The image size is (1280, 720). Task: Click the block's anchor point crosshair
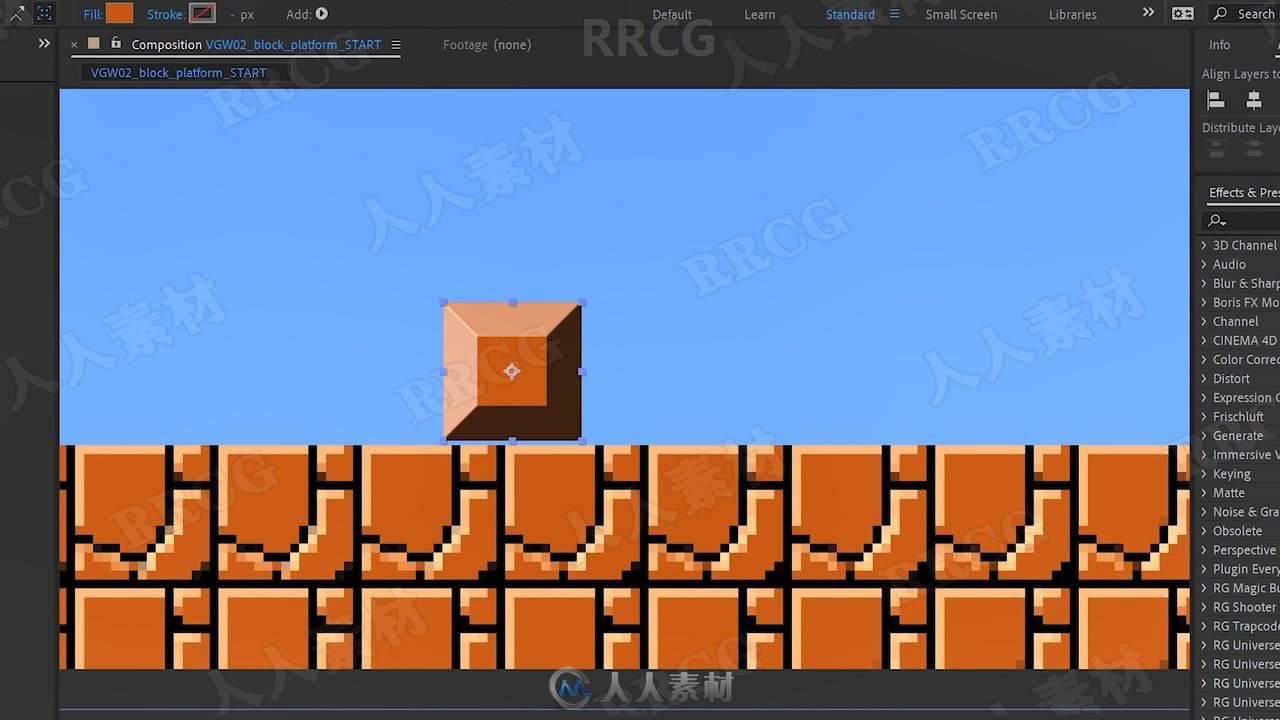pyautogui.click(x=512, y=371)
